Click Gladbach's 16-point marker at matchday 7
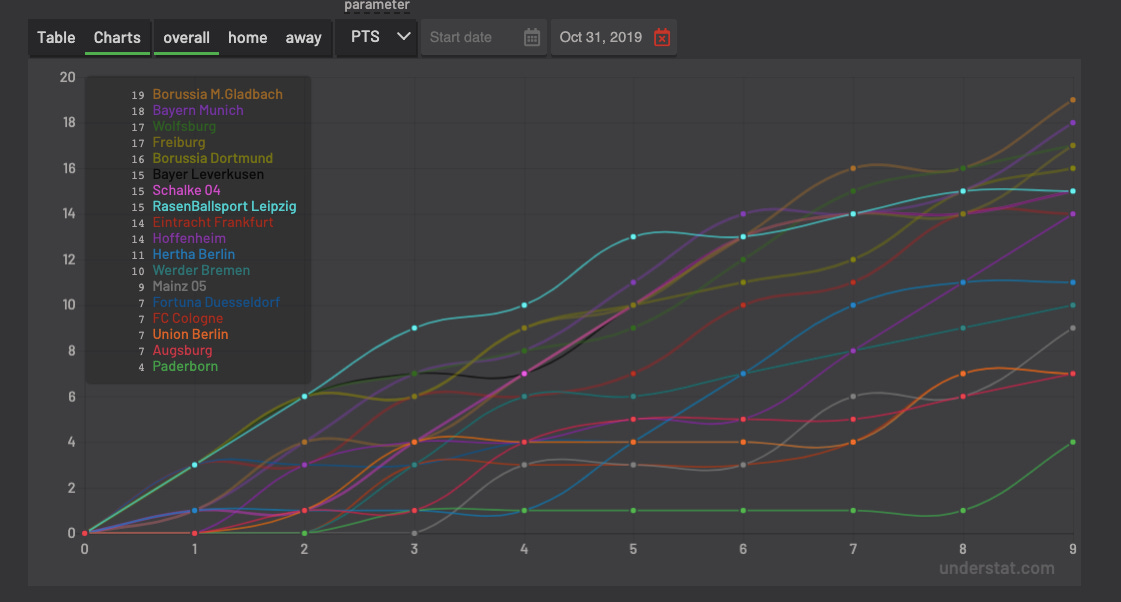 (x=853, y=169)
